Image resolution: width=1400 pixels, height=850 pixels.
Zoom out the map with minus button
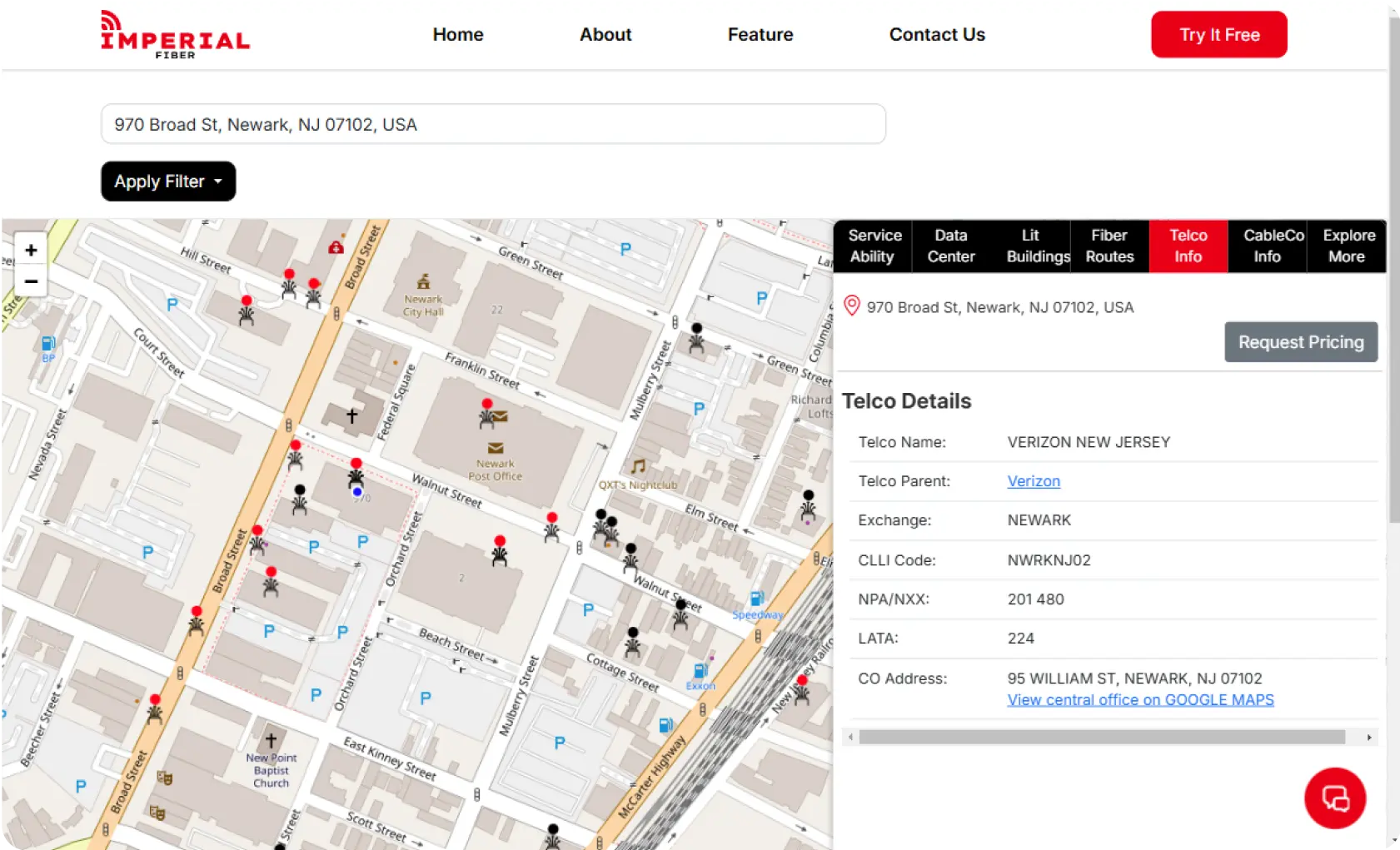(31, 281)
